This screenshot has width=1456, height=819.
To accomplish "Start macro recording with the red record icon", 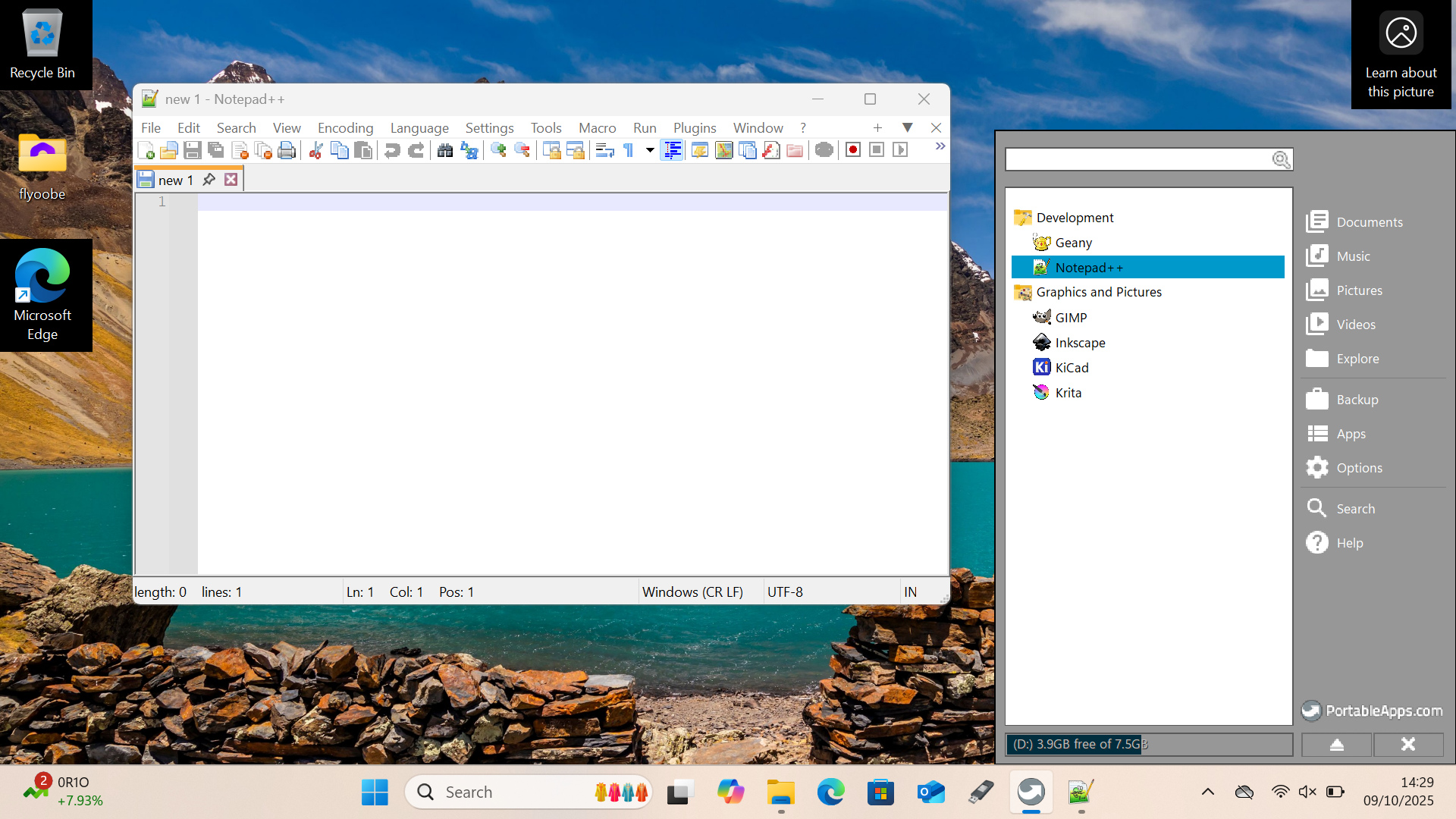I will 853,150.
